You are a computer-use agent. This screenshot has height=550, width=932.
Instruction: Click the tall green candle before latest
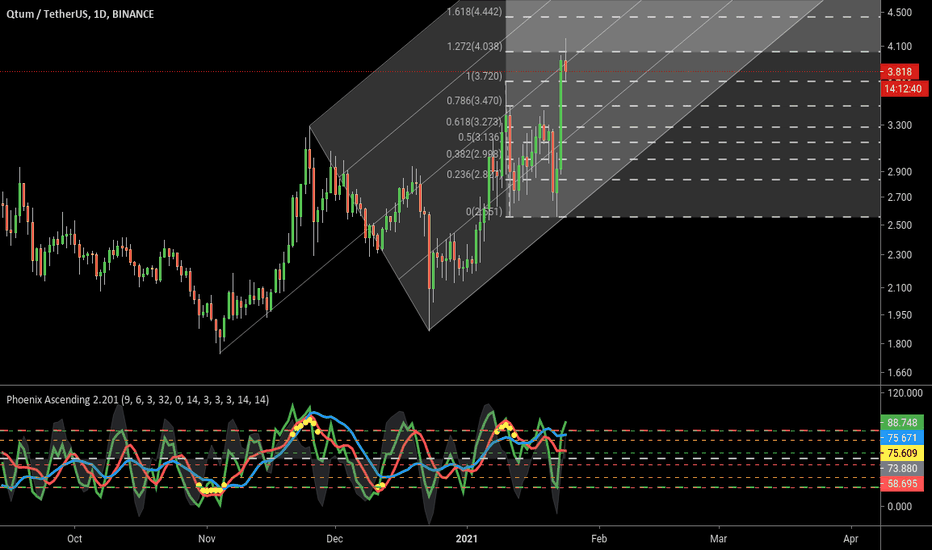561,116
